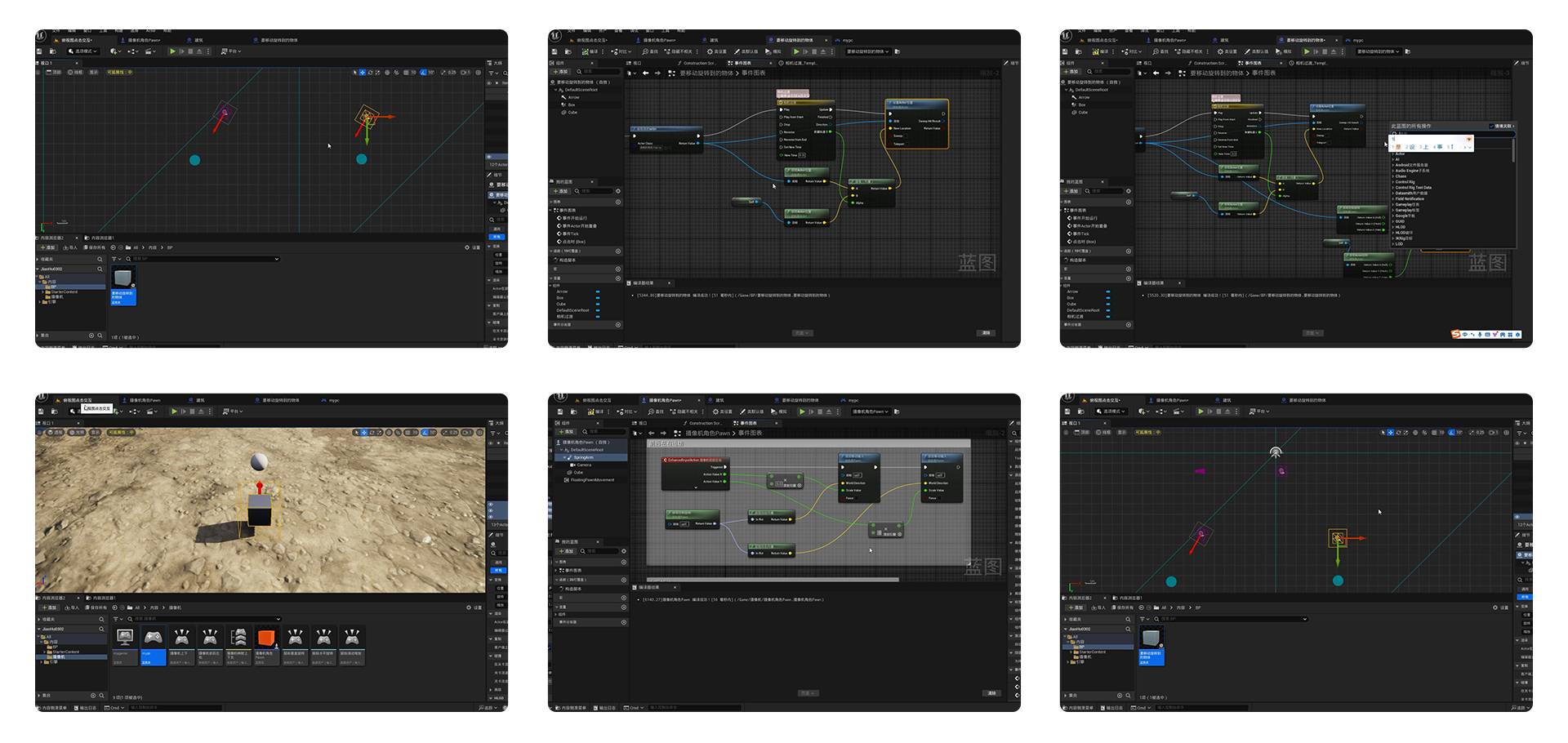Open Cmd dropdown in terrain window status bar

point(114,708)
